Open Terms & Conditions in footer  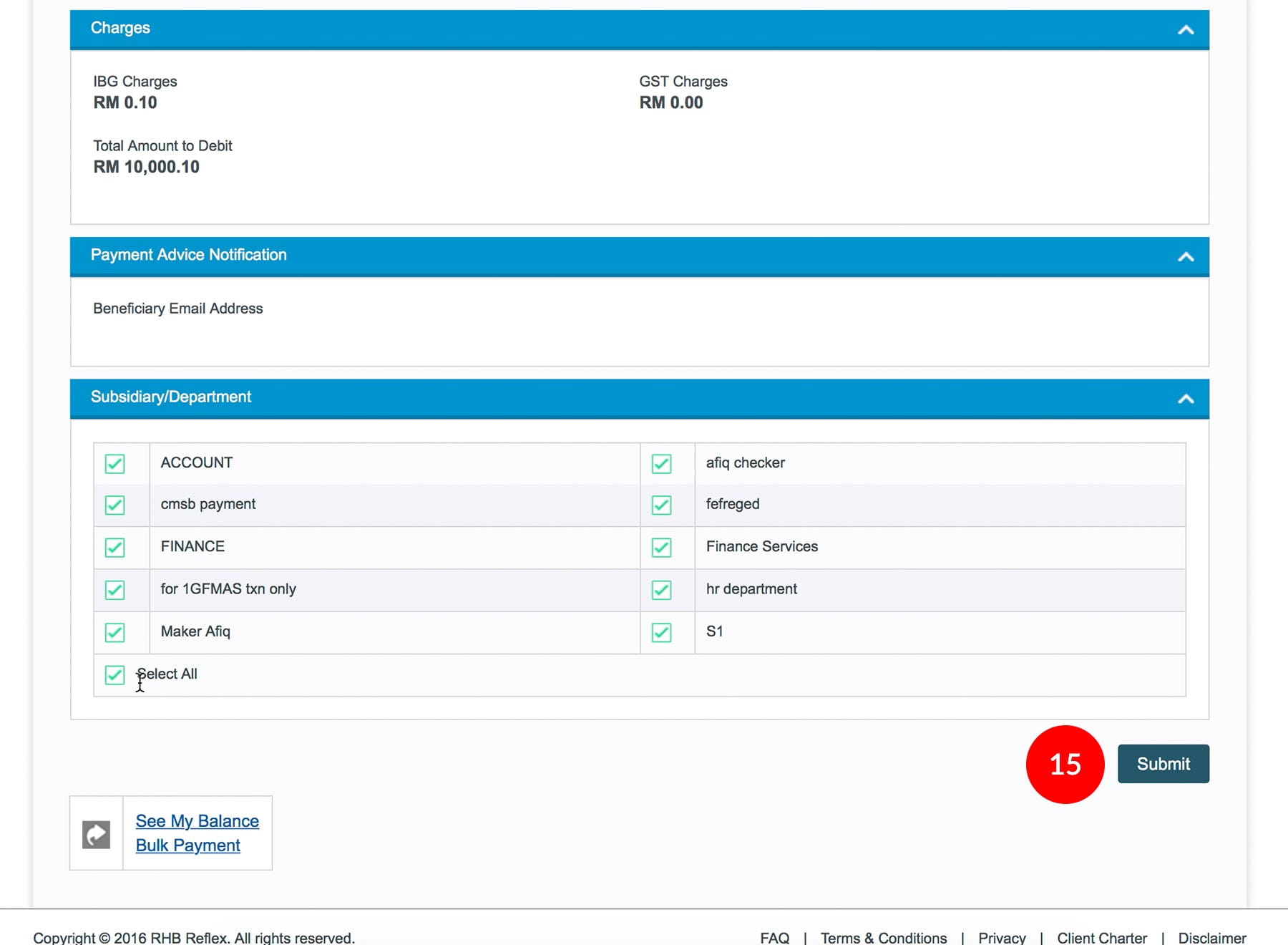(x=883, y=938)
